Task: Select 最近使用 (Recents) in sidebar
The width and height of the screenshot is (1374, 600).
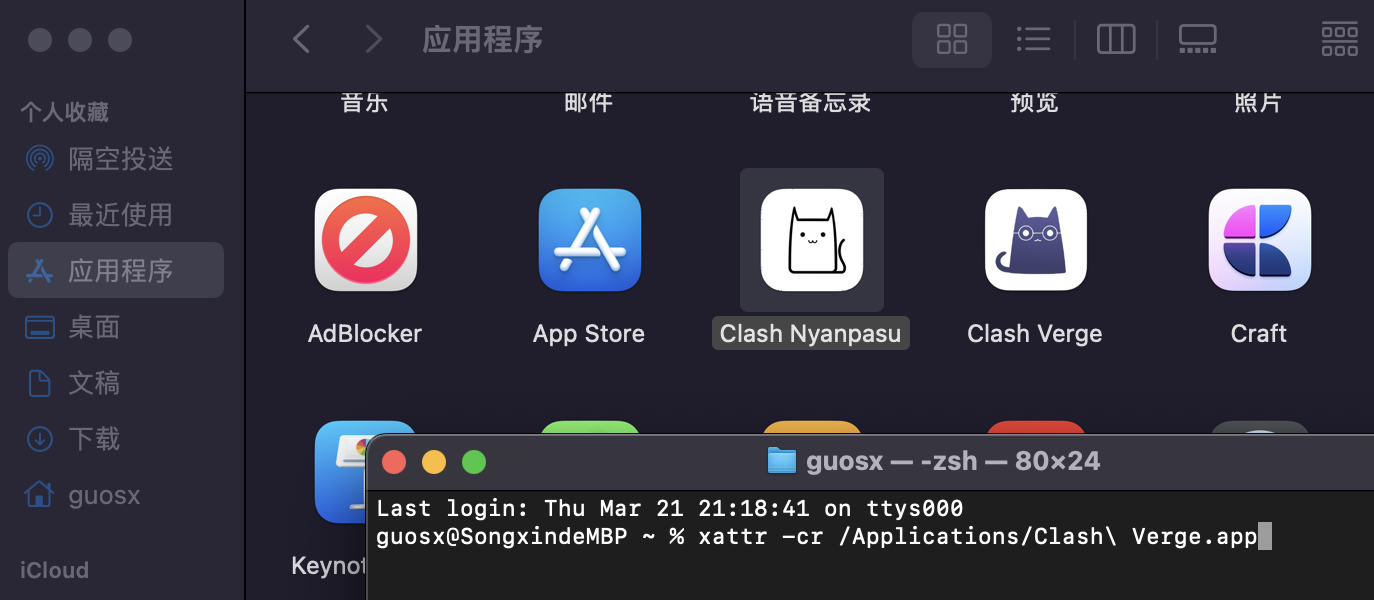Action: [x=120, y=215]
